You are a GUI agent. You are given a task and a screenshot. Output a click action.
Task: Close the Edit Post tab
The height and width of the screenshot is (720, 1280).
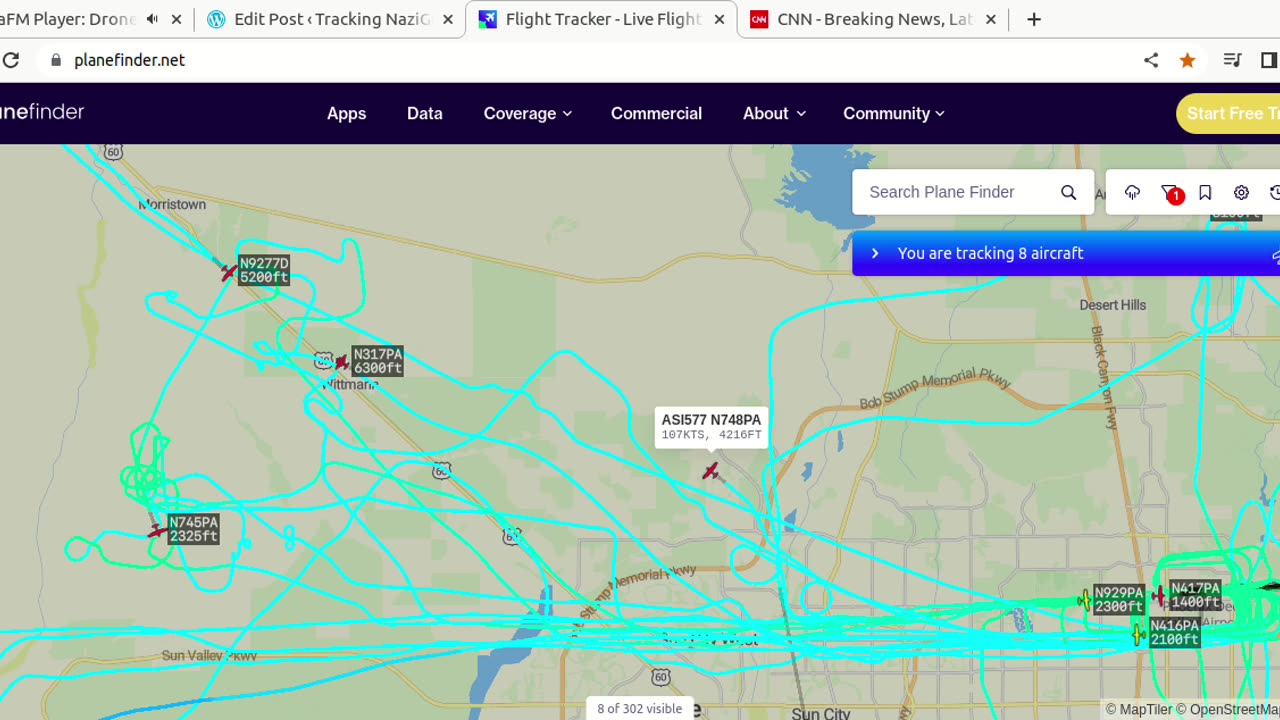pos(447,19)
